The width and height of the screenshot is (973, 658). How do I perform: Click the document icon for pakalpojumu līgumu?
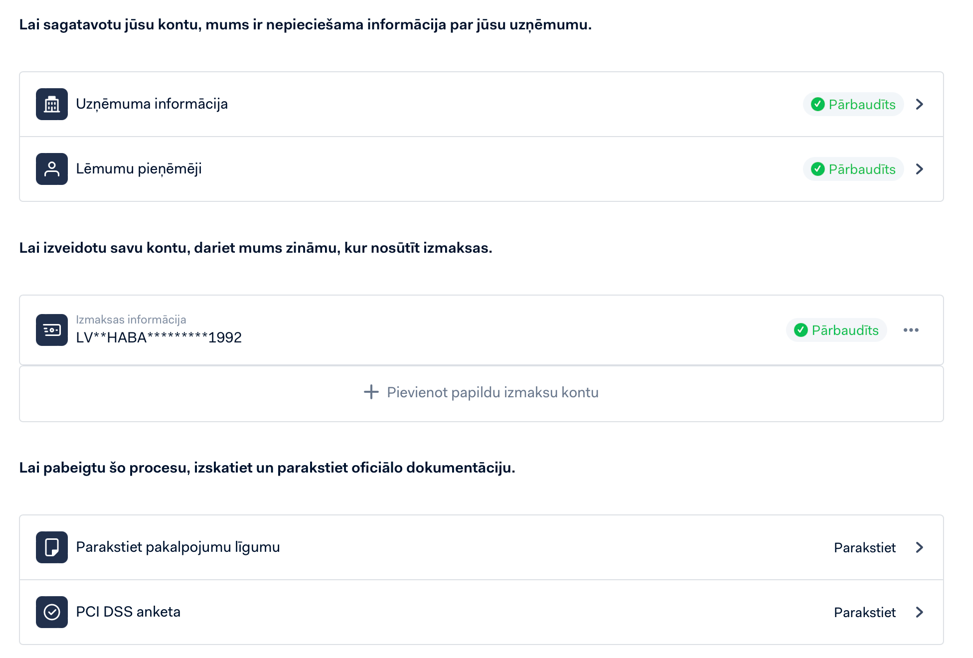click(52, 547)
